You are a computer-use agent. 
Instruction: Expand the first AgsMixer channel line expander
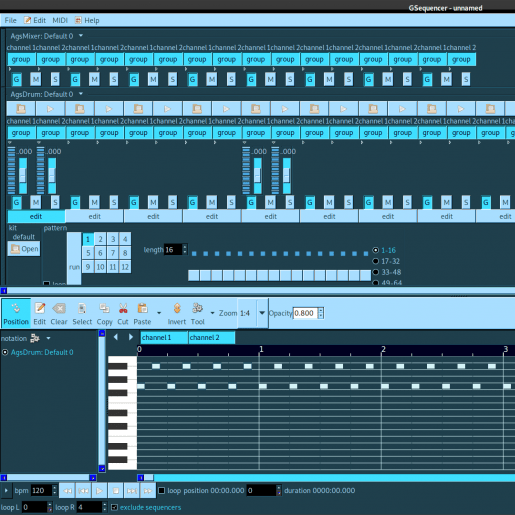[10, 69]
